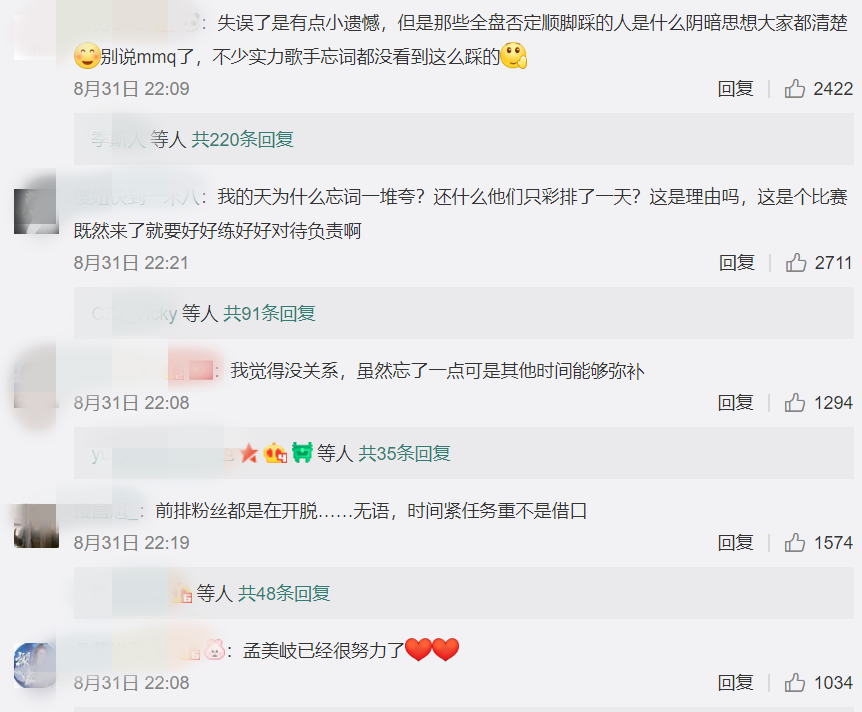Reply to 我觉得没关系 comment
This screenshot has height=712, width=862.
[x=736, y=403]
